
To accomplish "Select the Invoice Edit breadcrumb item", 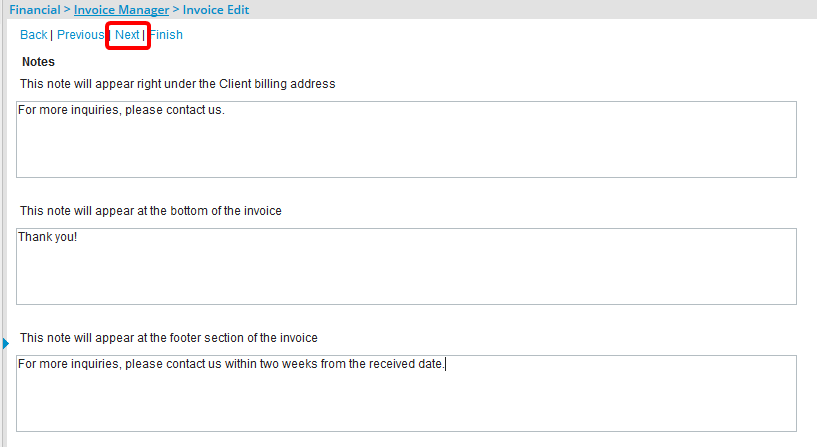I will coord(216,10).
